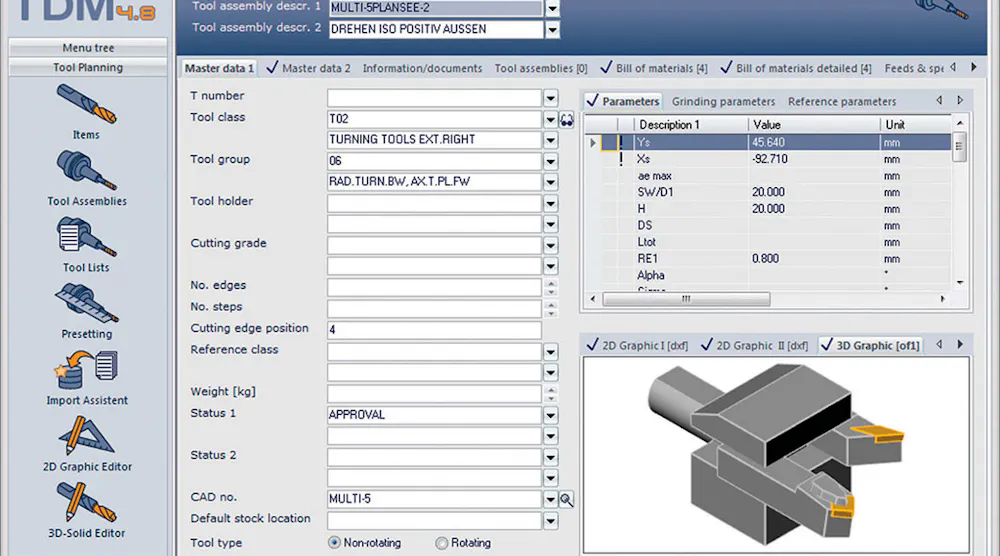Click the 3D tool holder preview
1000x556 pixels.
coord(777,455)
